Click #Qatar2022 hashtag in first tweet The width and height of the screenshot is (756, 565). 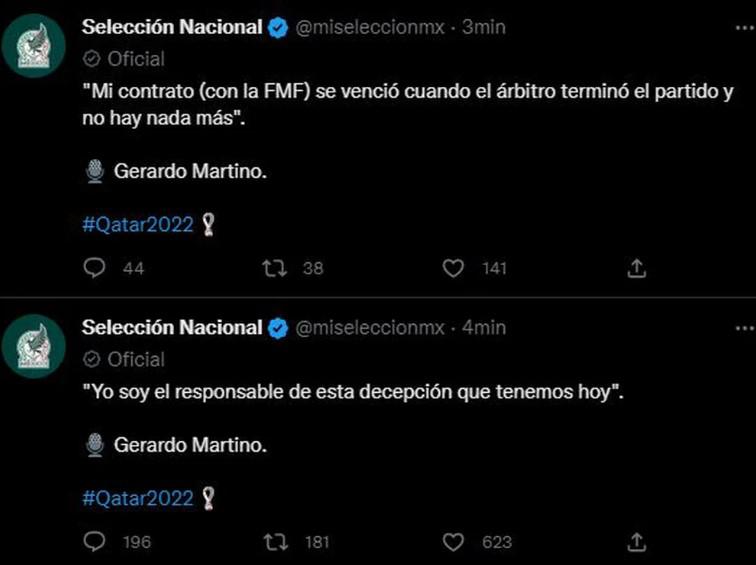[x=137, y=224]
